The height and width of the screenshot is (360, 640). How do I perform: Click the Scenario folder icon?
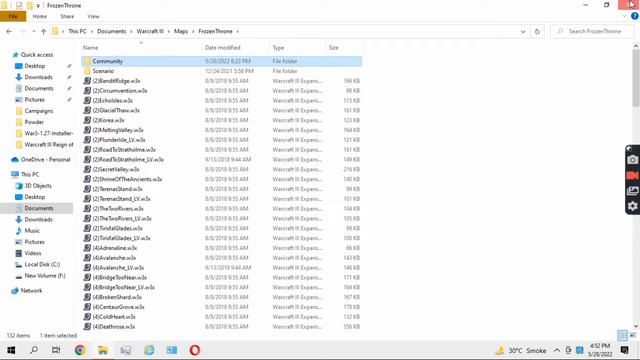87,71
